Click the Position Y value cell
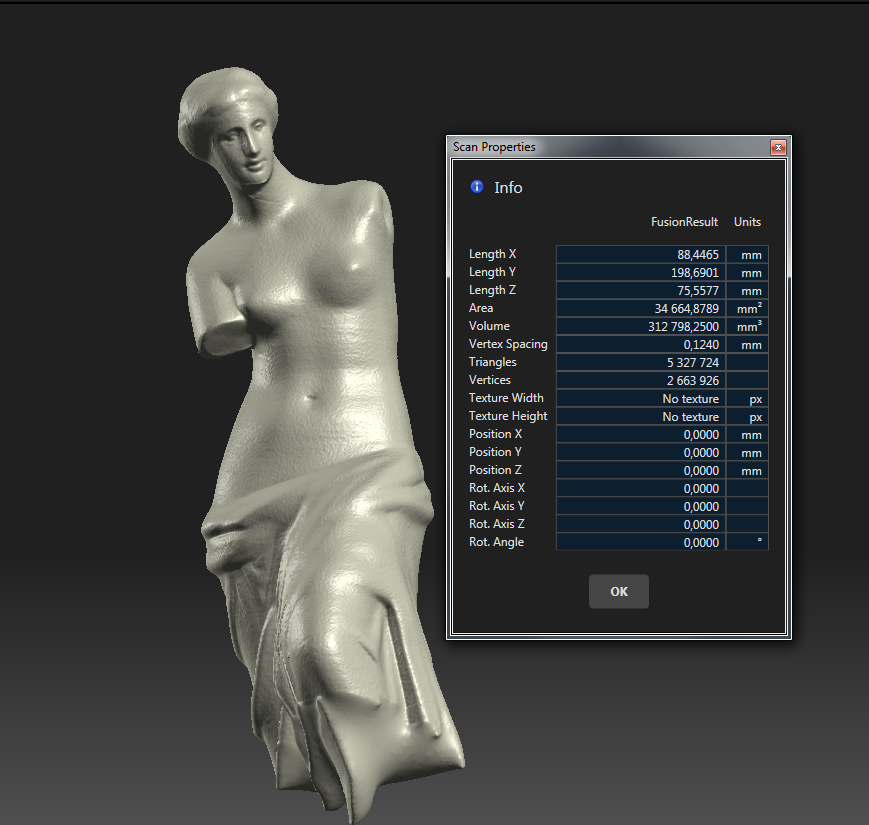The width and height of the screenshot is (869, 825). click(641, 453)
